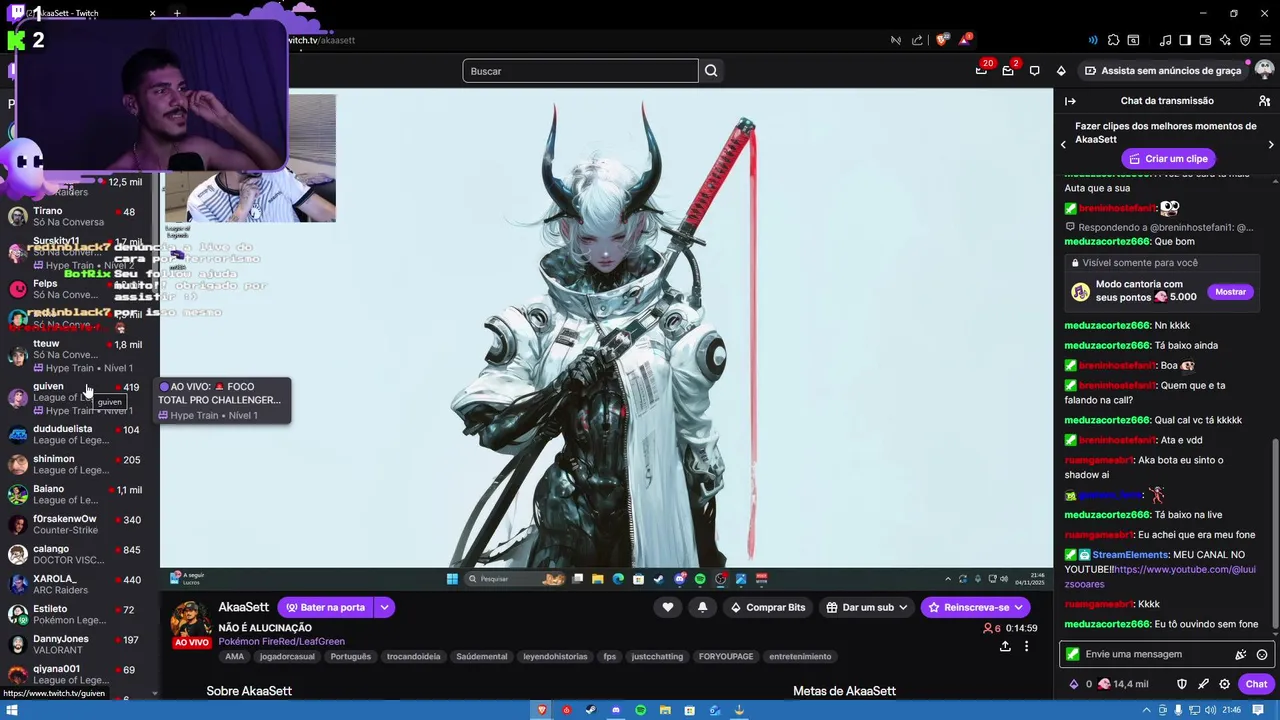Focus the Buscar search field
The width and height of the screenshot is (1280, 720).
tap(580, 71)
